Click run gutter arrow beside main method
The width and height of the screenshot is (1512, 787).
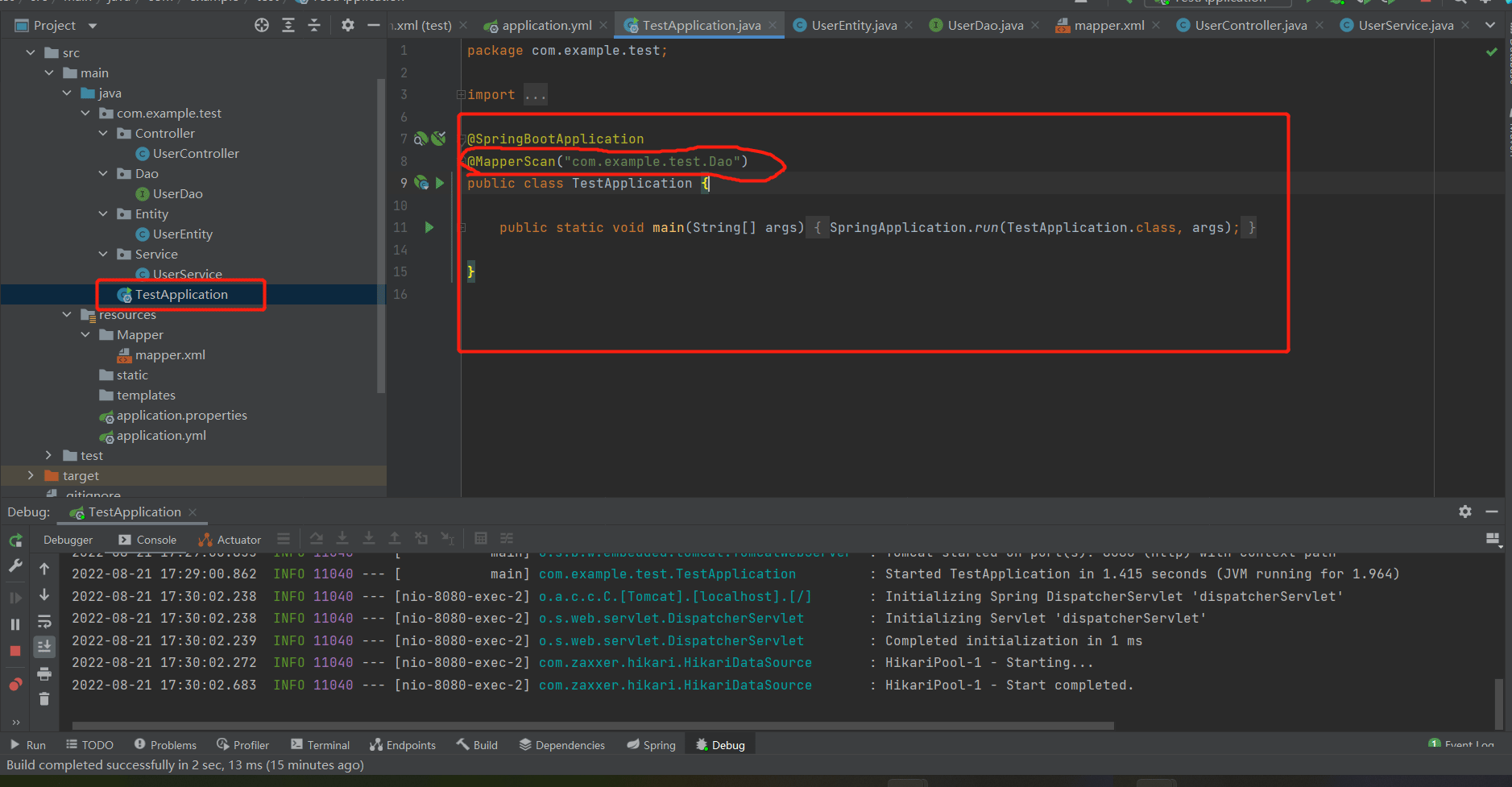[x=429, y=228]
